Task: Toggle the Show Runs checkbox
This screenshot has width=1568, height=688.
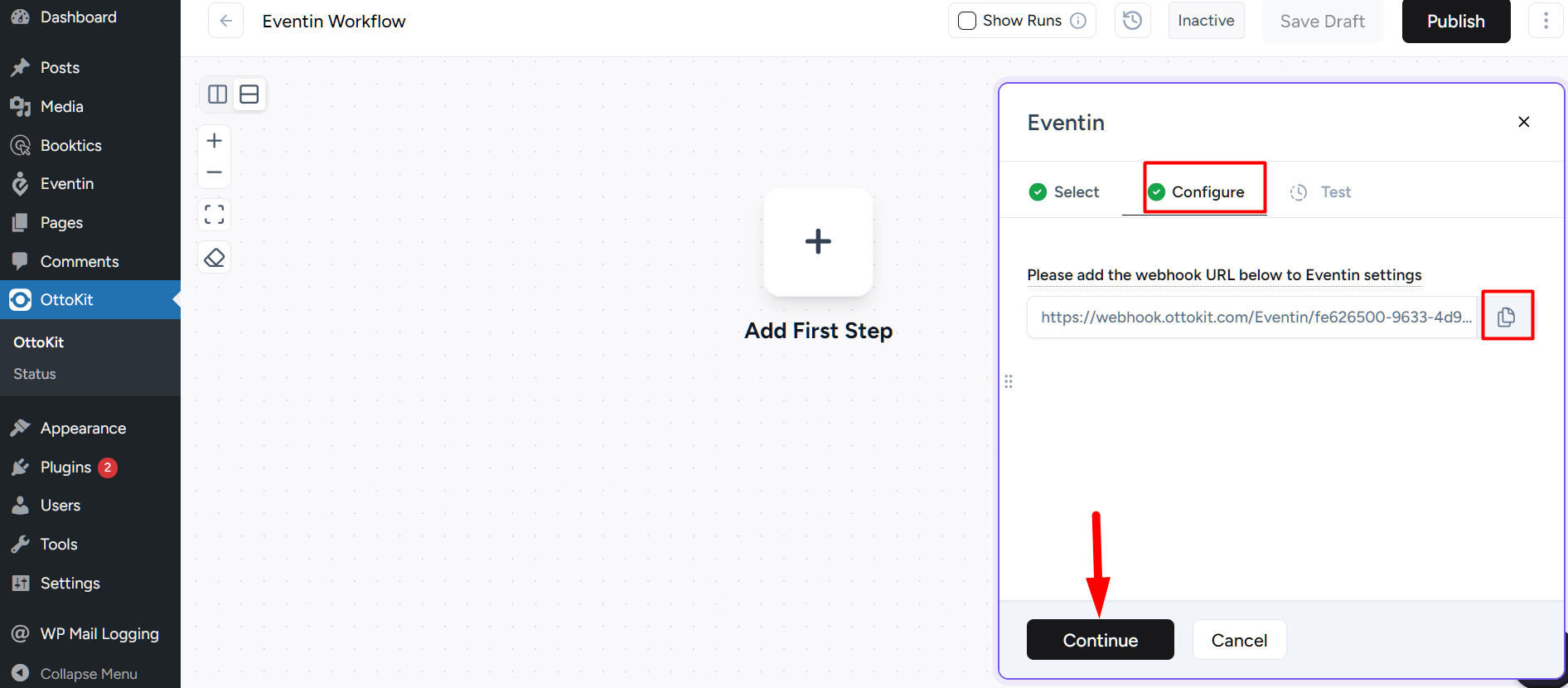Action: (x=967, y=21)
